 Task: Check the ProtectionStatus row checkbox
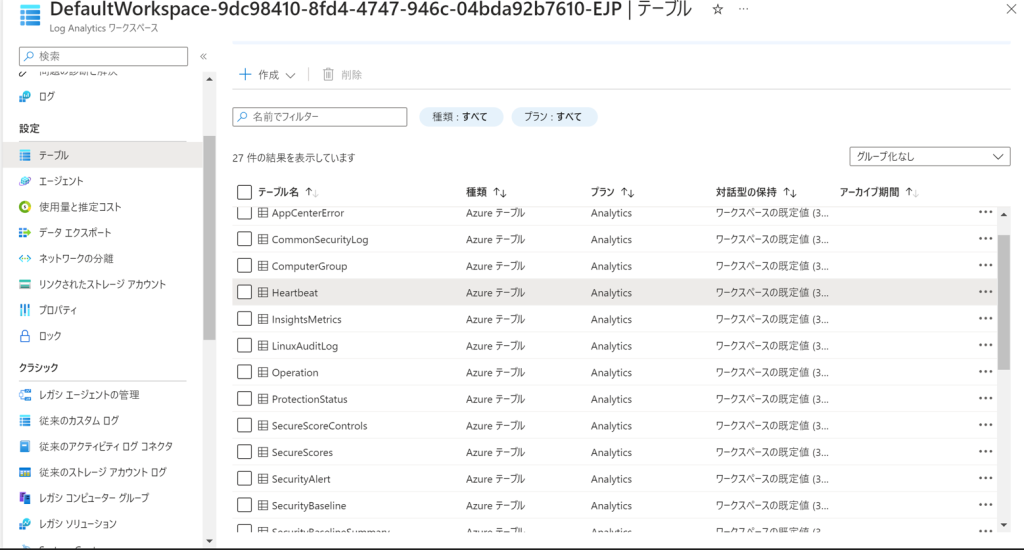click(244, 398)
